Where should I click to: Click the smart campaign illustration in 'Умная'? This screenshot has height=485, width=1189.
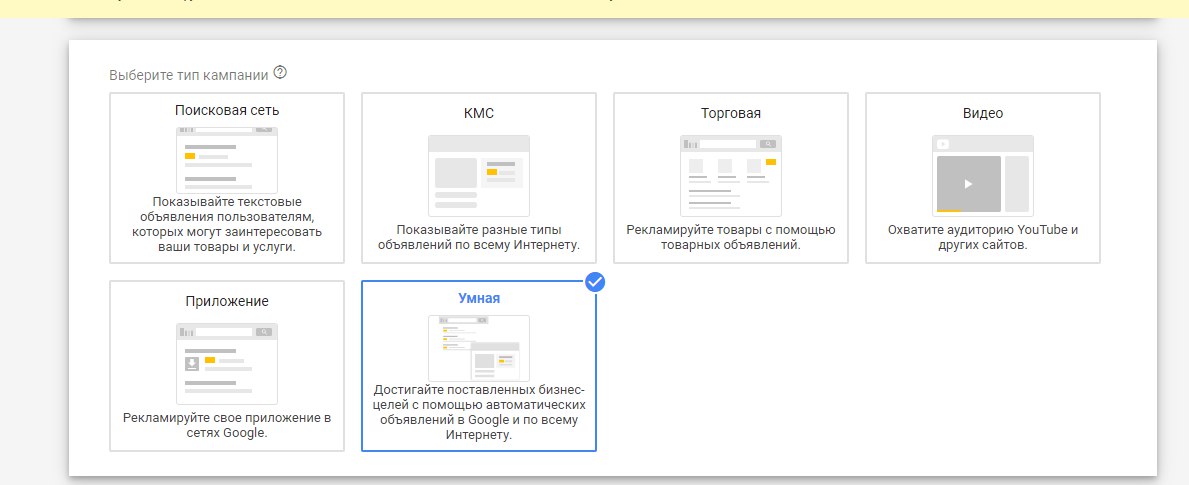coord(478,348)
